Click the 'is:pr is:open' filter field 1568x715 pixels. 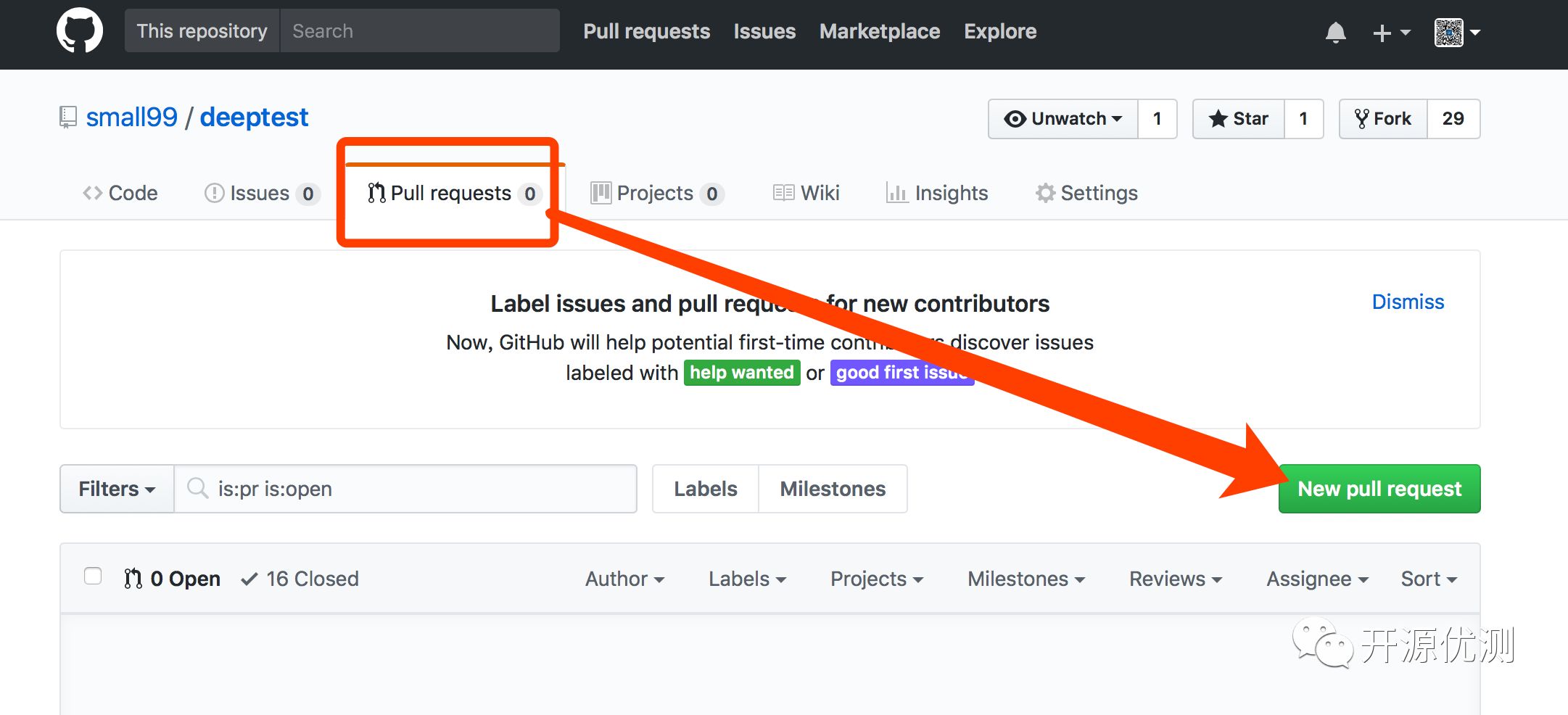(x=405, y=489)
